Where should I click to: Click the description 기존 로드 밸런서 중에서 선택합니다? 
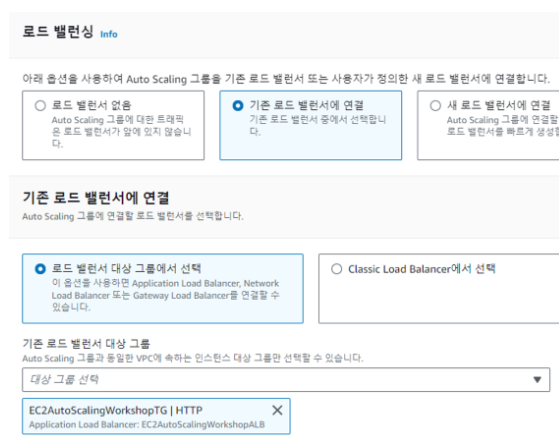point(317,125)
